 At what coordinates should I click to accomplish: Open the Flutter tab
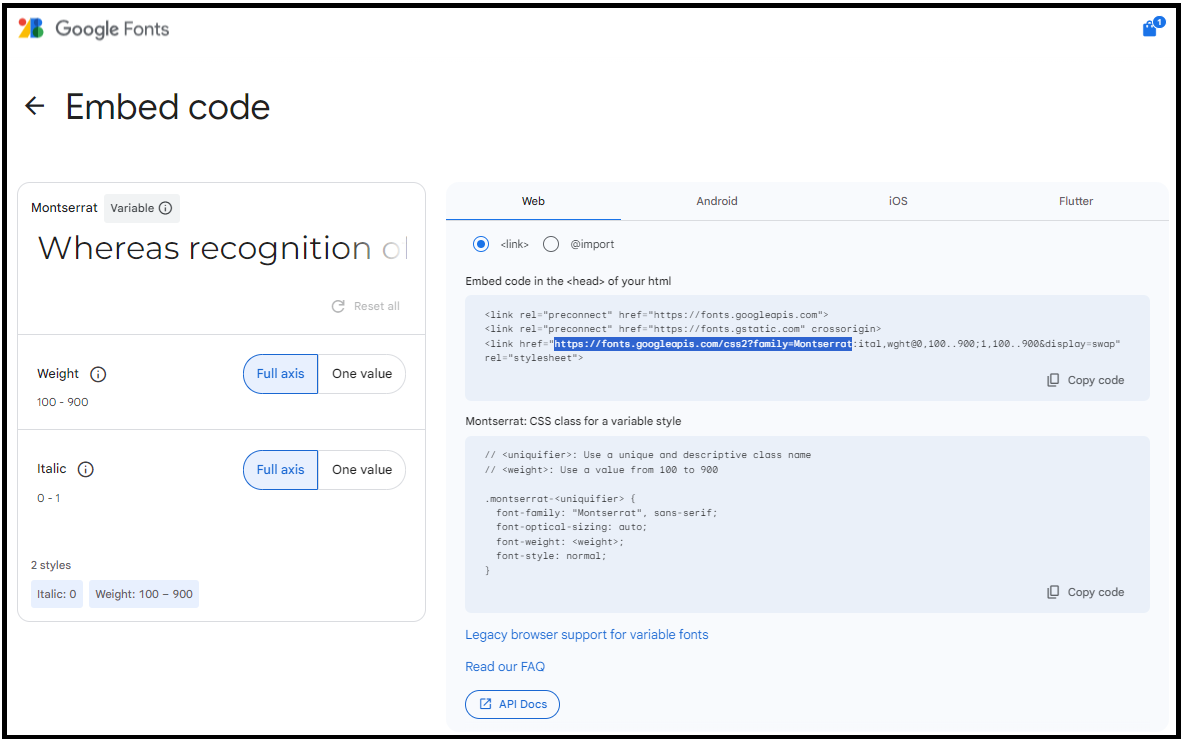(x=1076, y=201)
